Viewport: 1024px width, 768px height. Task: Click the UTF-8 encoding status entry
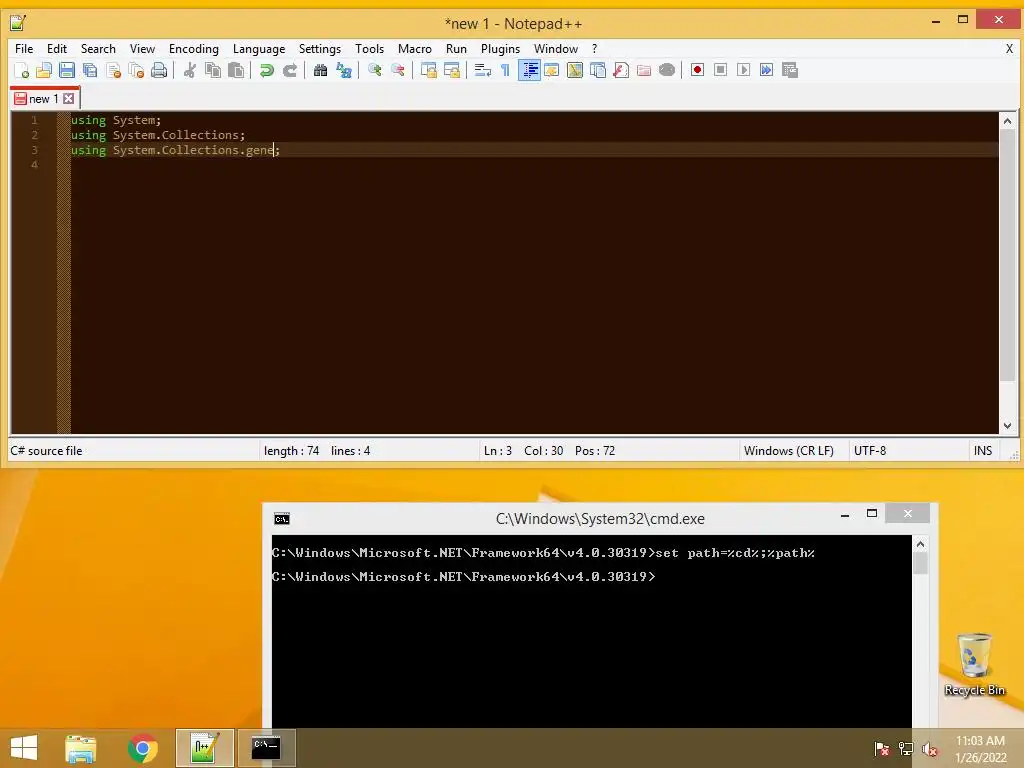(870, 451)
